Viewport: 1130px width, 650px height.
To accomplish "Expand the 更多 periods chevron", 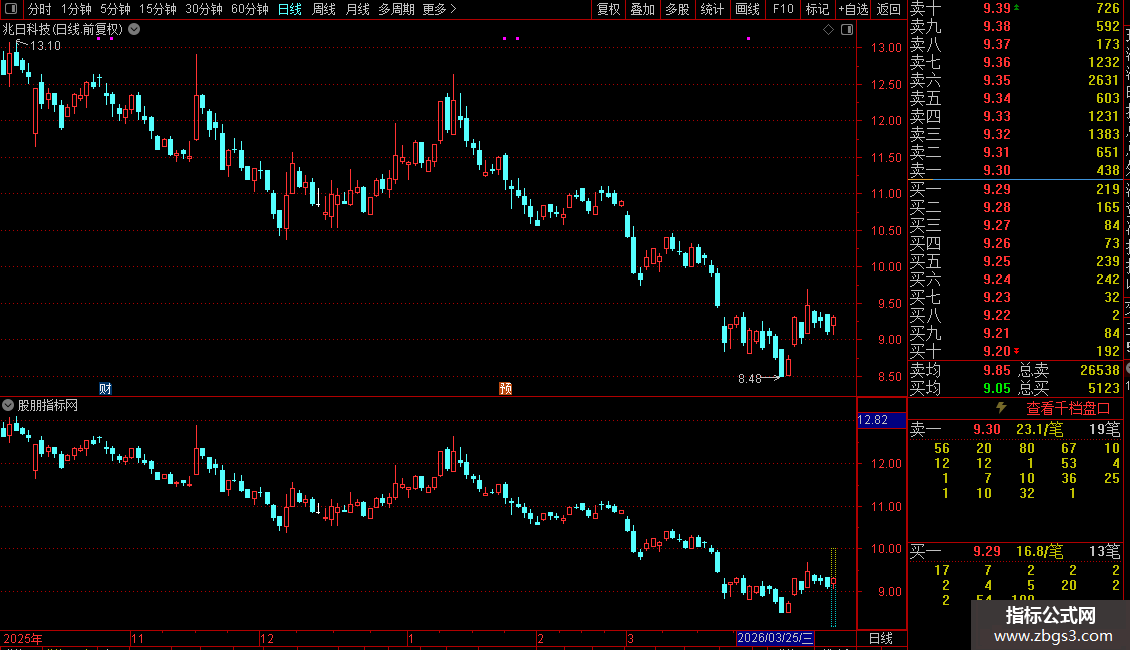I will [x=453, y=9].
